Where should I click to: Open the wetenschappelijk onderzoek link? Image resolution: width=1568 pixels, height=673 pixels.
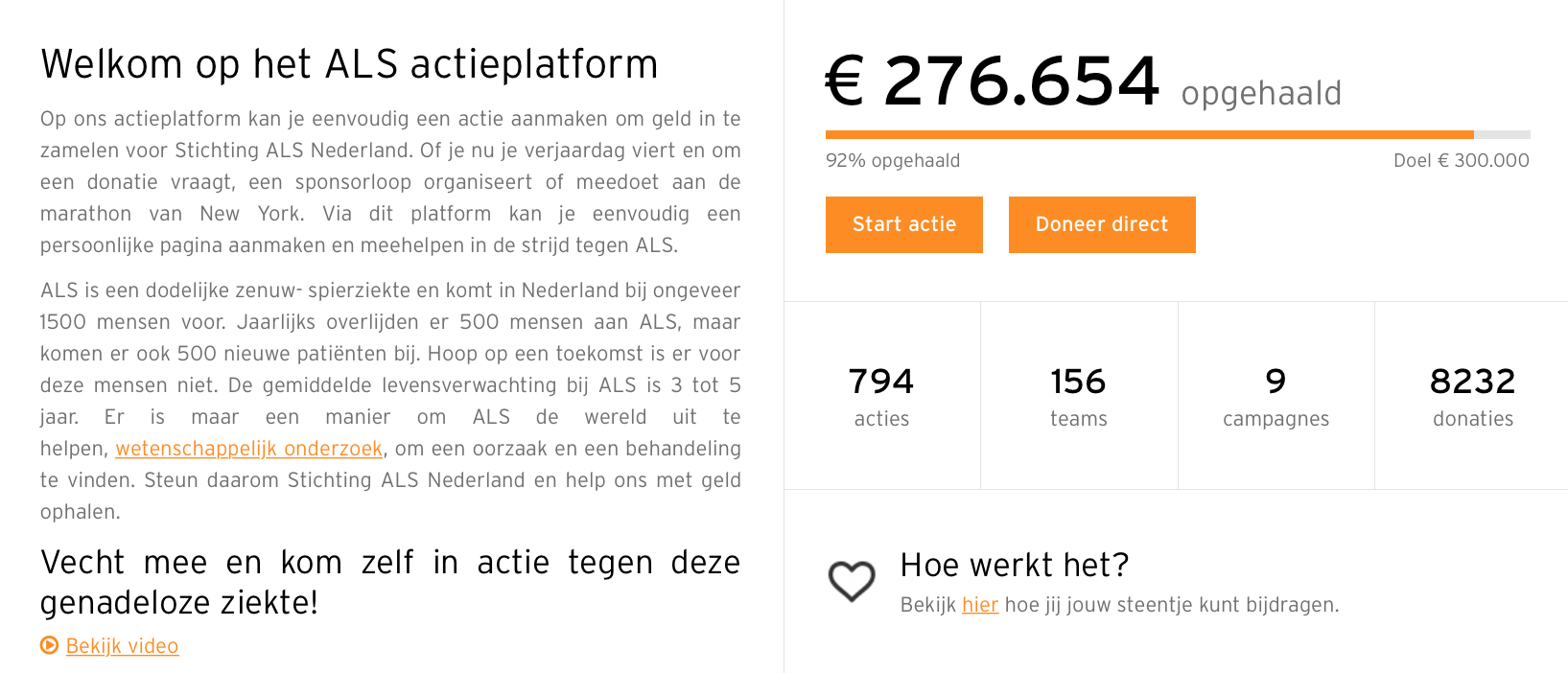249,449
